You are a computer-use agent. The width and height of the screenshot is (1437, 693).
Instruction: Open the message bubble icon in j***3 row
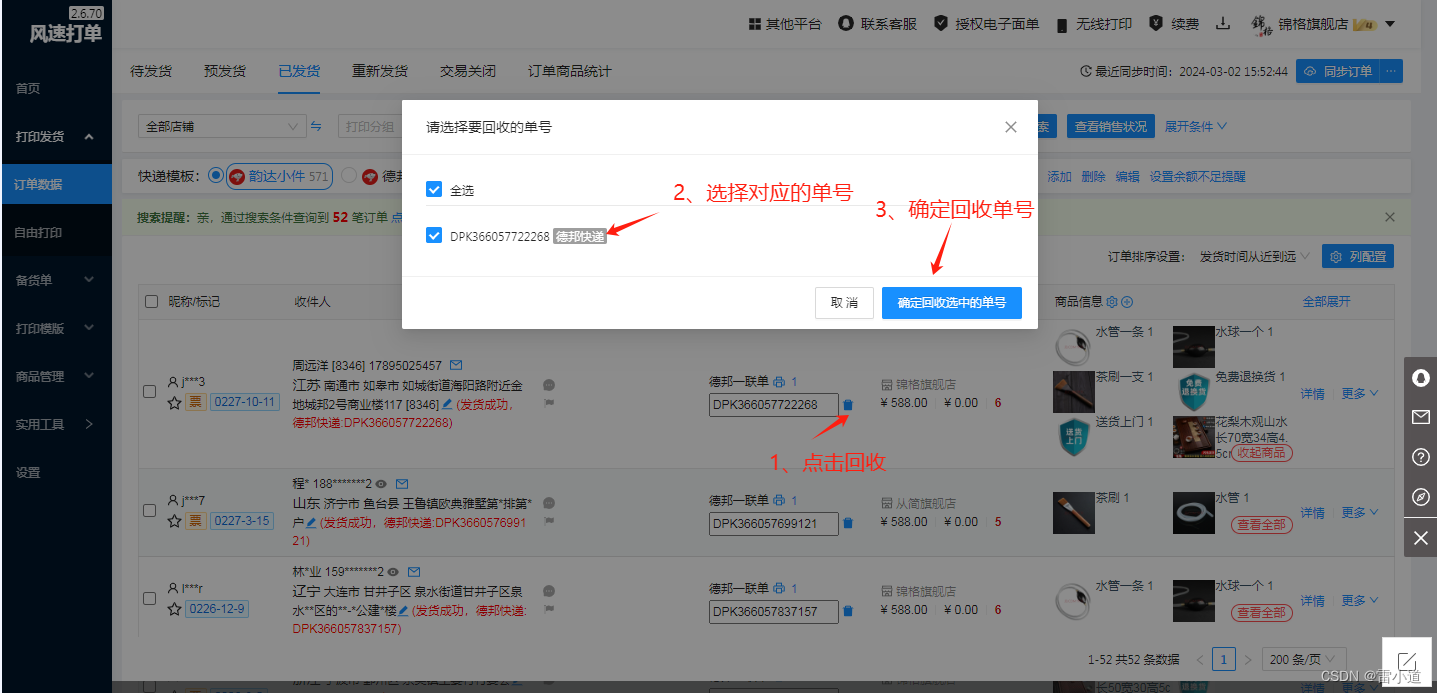[549, 385]
